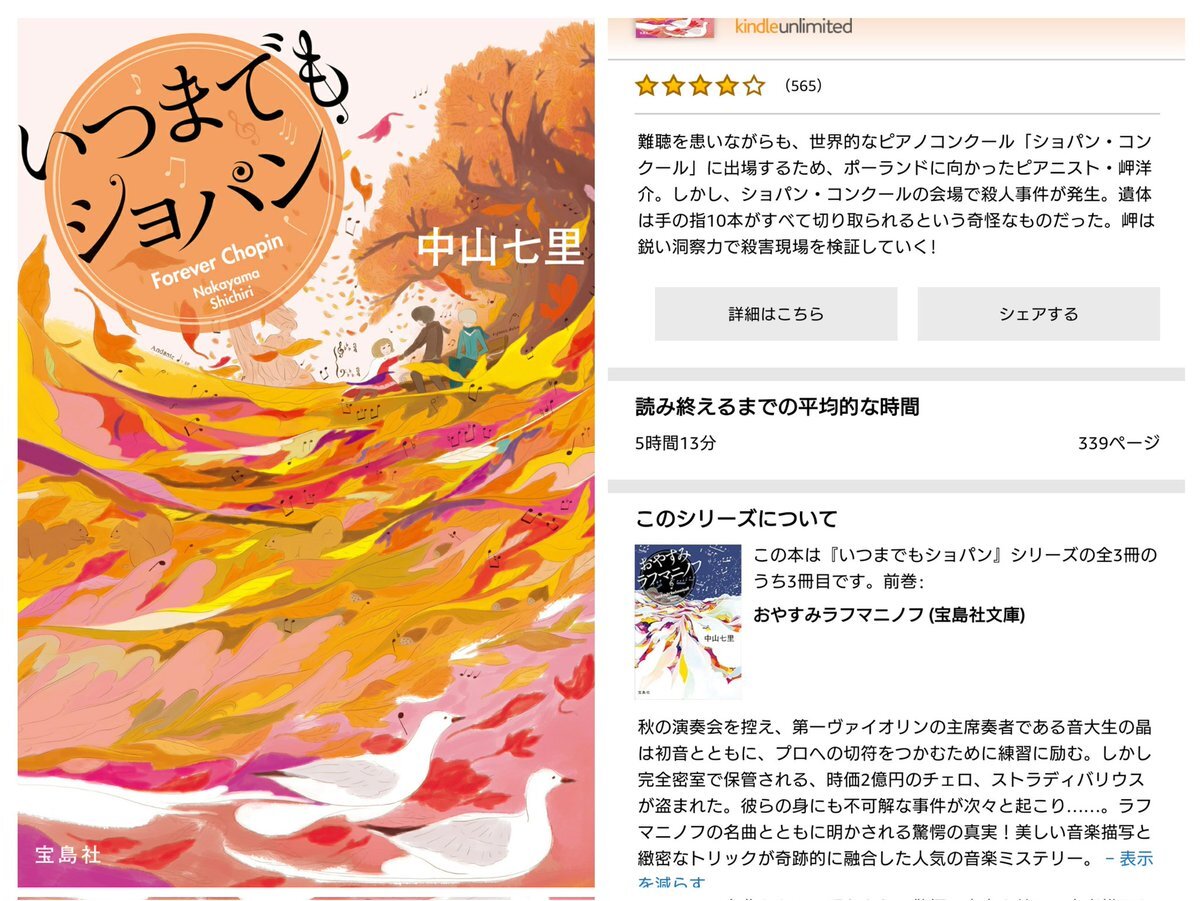Open the (565) review count
Image resolution: width=1200 pixels, height=901 pixels.
coord(804,86)
